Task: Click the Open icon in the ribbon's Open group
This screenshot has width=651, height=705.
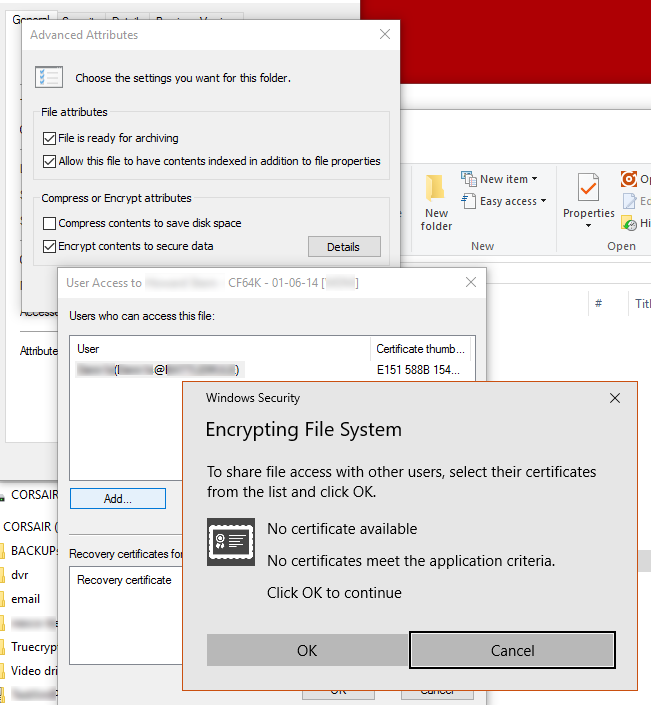Action: pyautogui.click(x=629, y=179)
